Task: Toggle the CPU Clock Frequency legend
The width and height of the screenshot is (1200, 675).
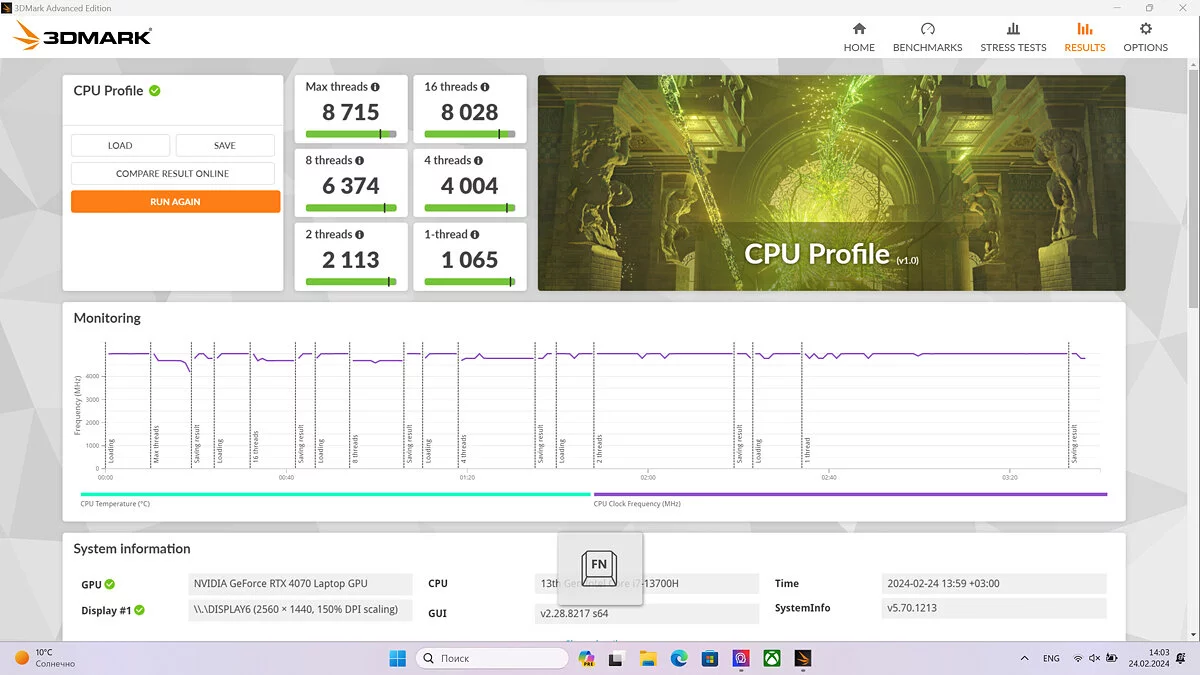Action: pos(637,504)
